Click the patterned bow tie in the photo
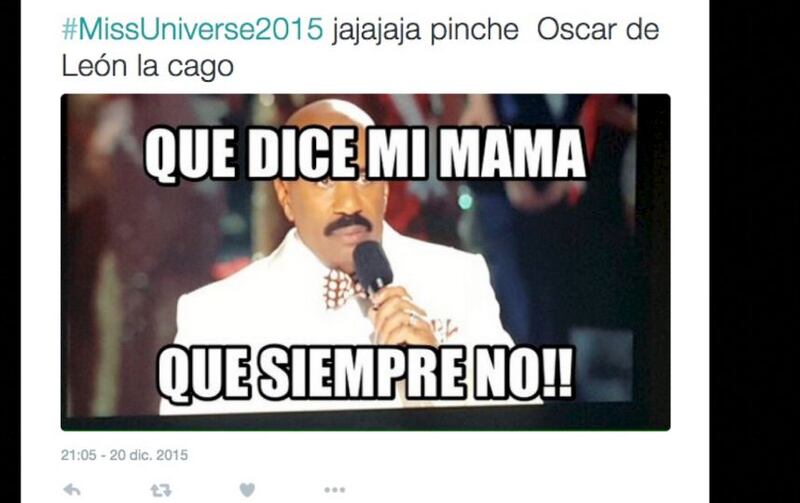 [x=343, y=288]
